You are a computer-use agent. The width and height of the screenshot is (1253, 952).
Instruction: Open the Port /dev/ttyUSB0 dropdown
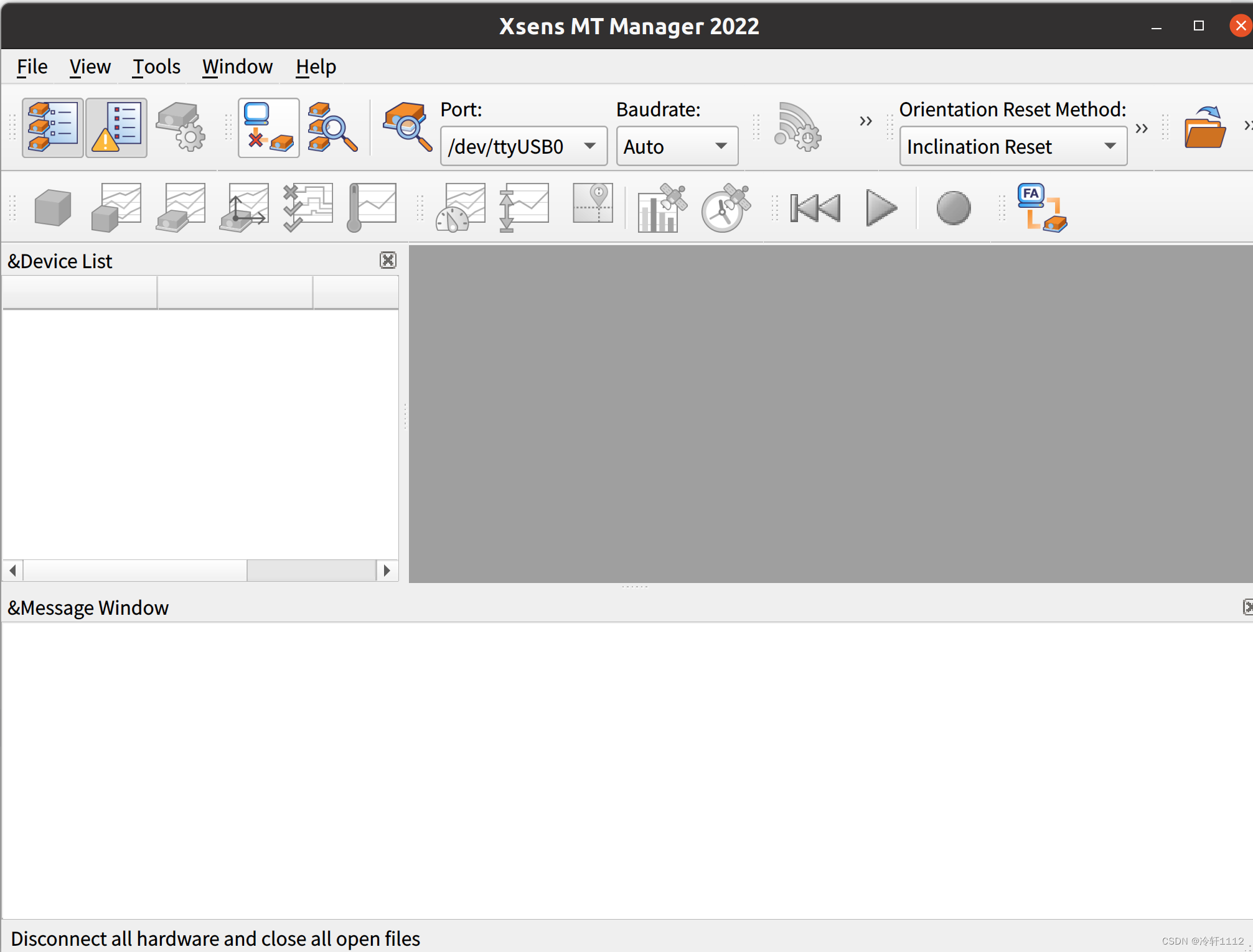pyautogui.click(x=523, y=146)
